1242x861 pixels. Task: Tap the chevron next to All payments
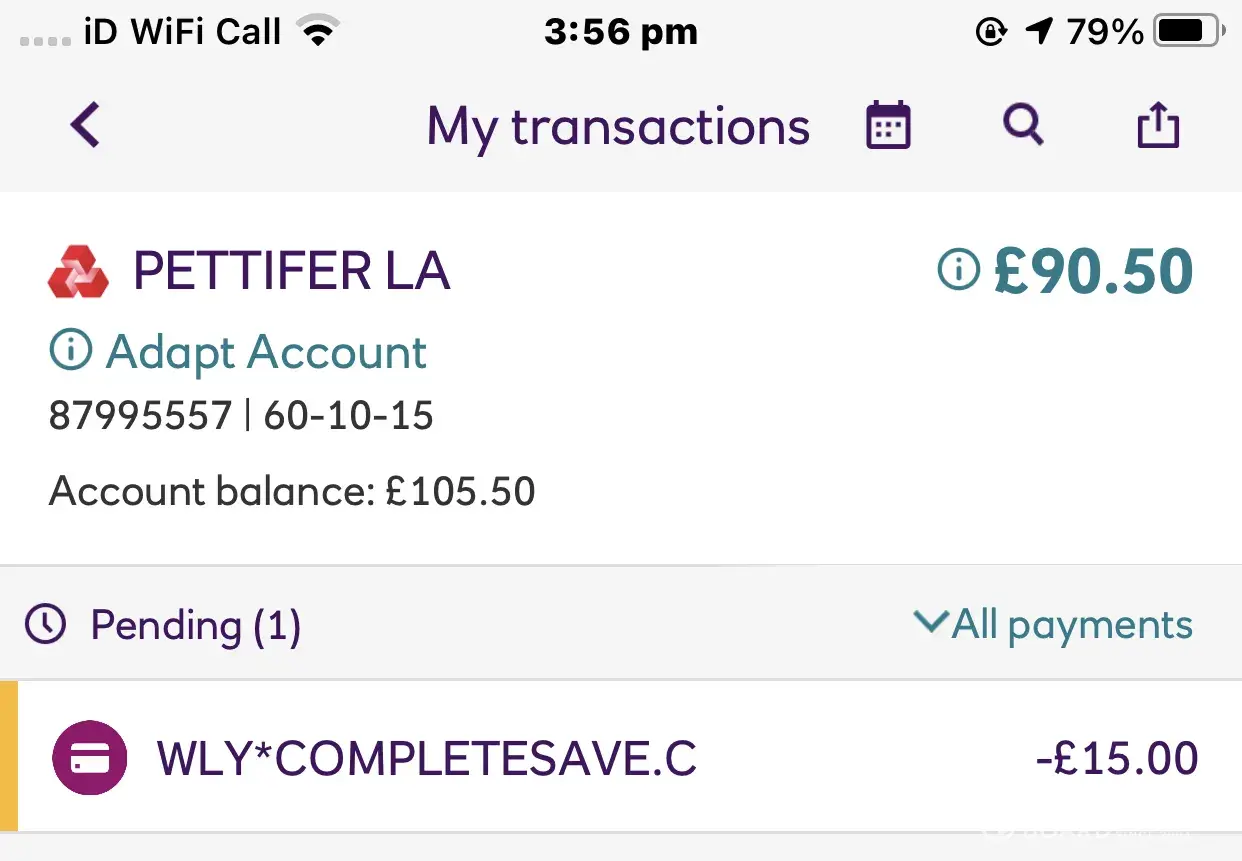[930, 623]
